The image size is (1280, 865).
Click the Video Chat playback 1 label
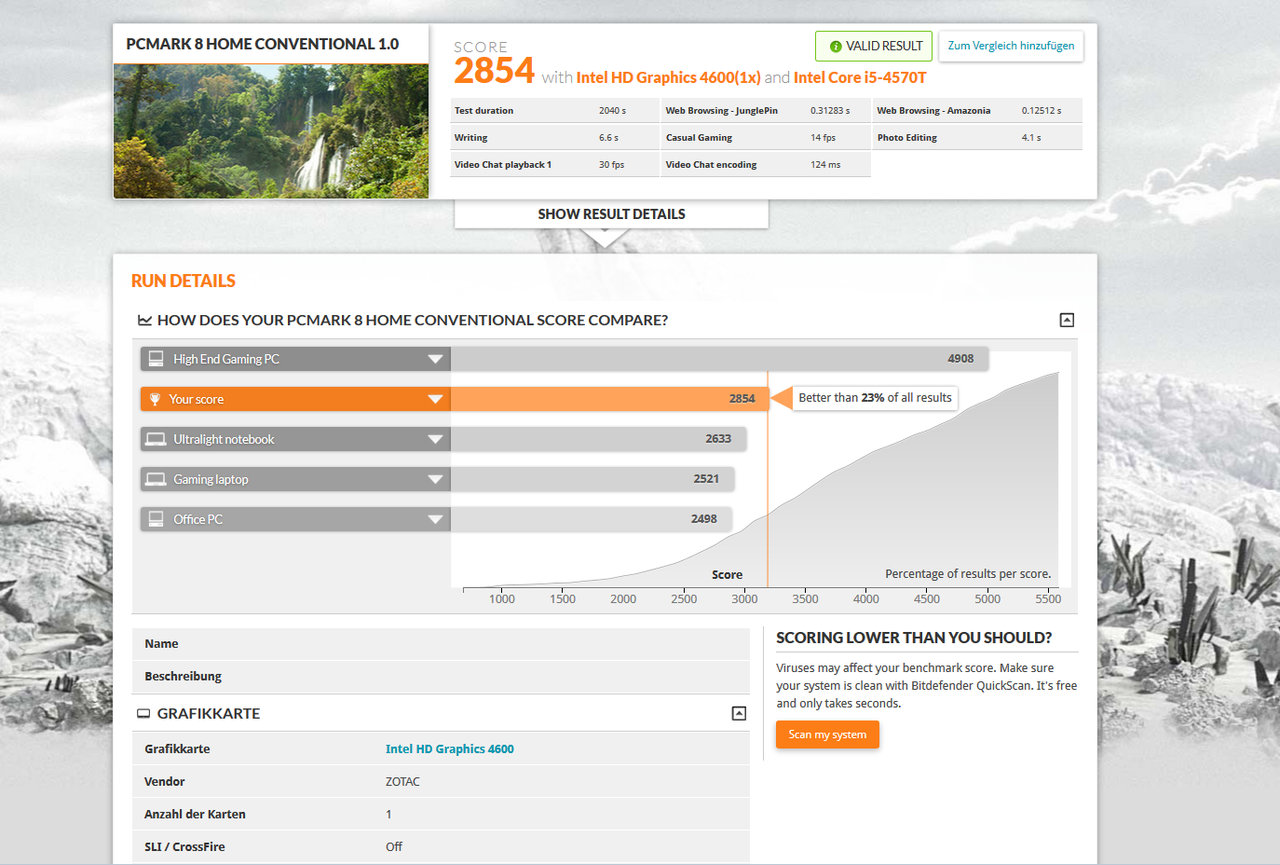[x=503, y=165]
